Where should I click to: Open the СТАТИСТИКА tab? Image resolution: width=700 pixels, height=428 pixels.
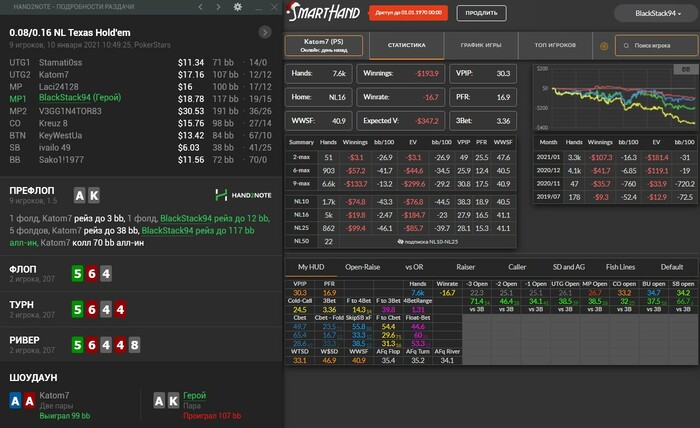pyautogui.click(x=406, y=45)
